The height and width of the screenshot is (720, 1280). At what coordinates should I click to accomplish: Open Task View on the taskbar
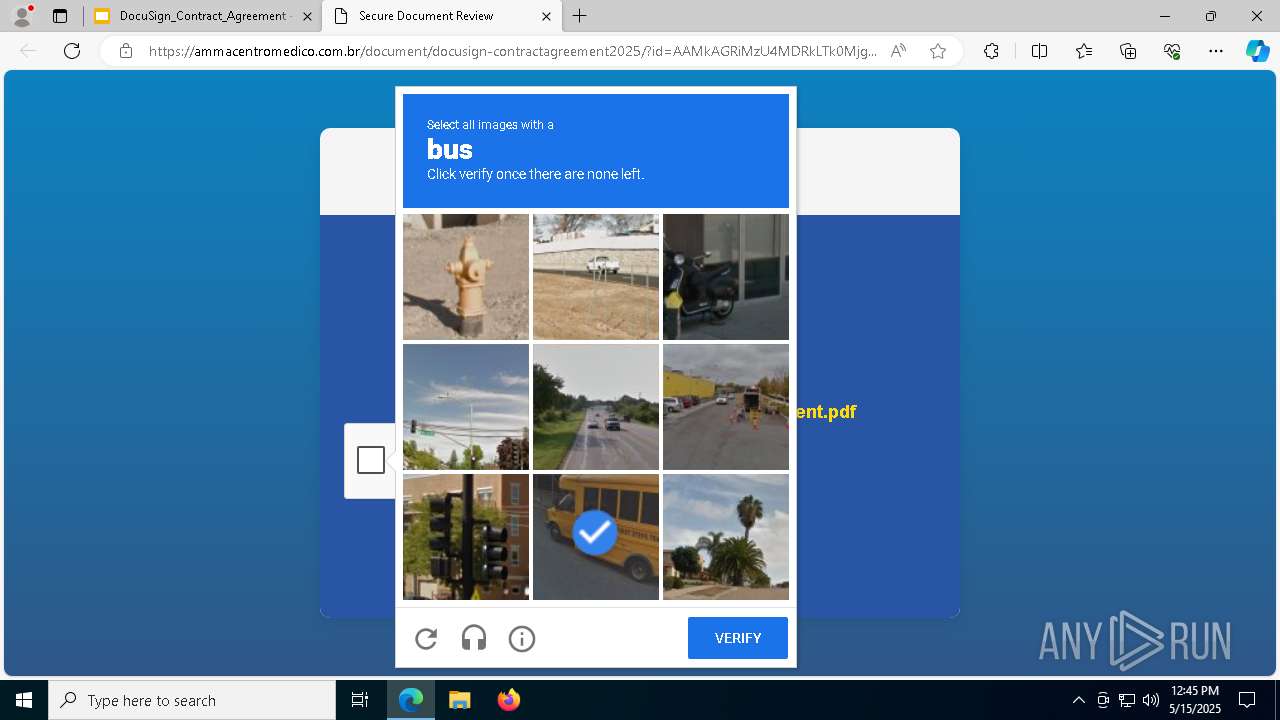pos(360,700)
